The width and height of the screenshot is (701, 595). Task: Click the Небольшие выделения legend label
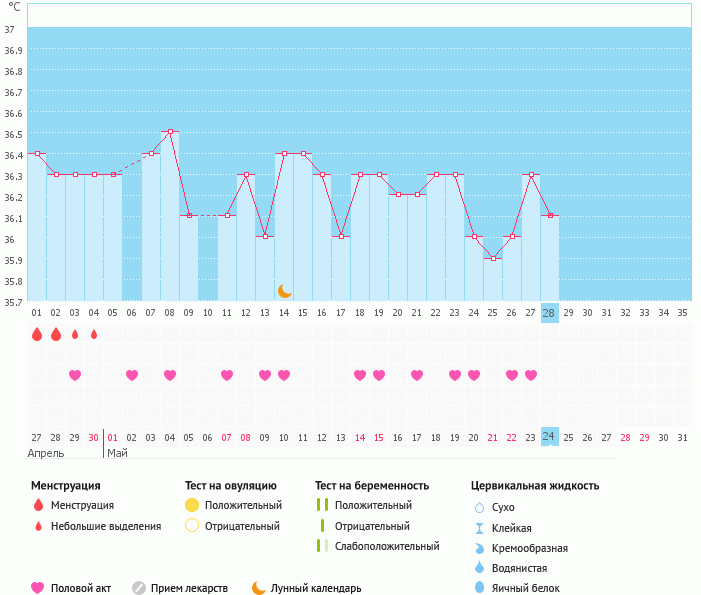(106, 526)
